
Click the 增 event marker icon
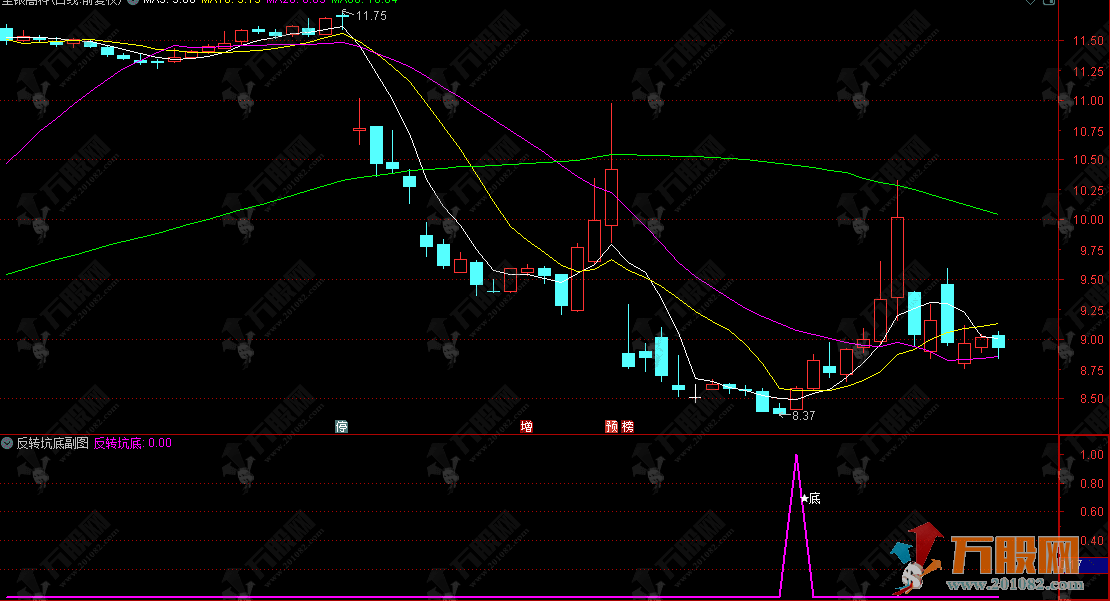526,426
